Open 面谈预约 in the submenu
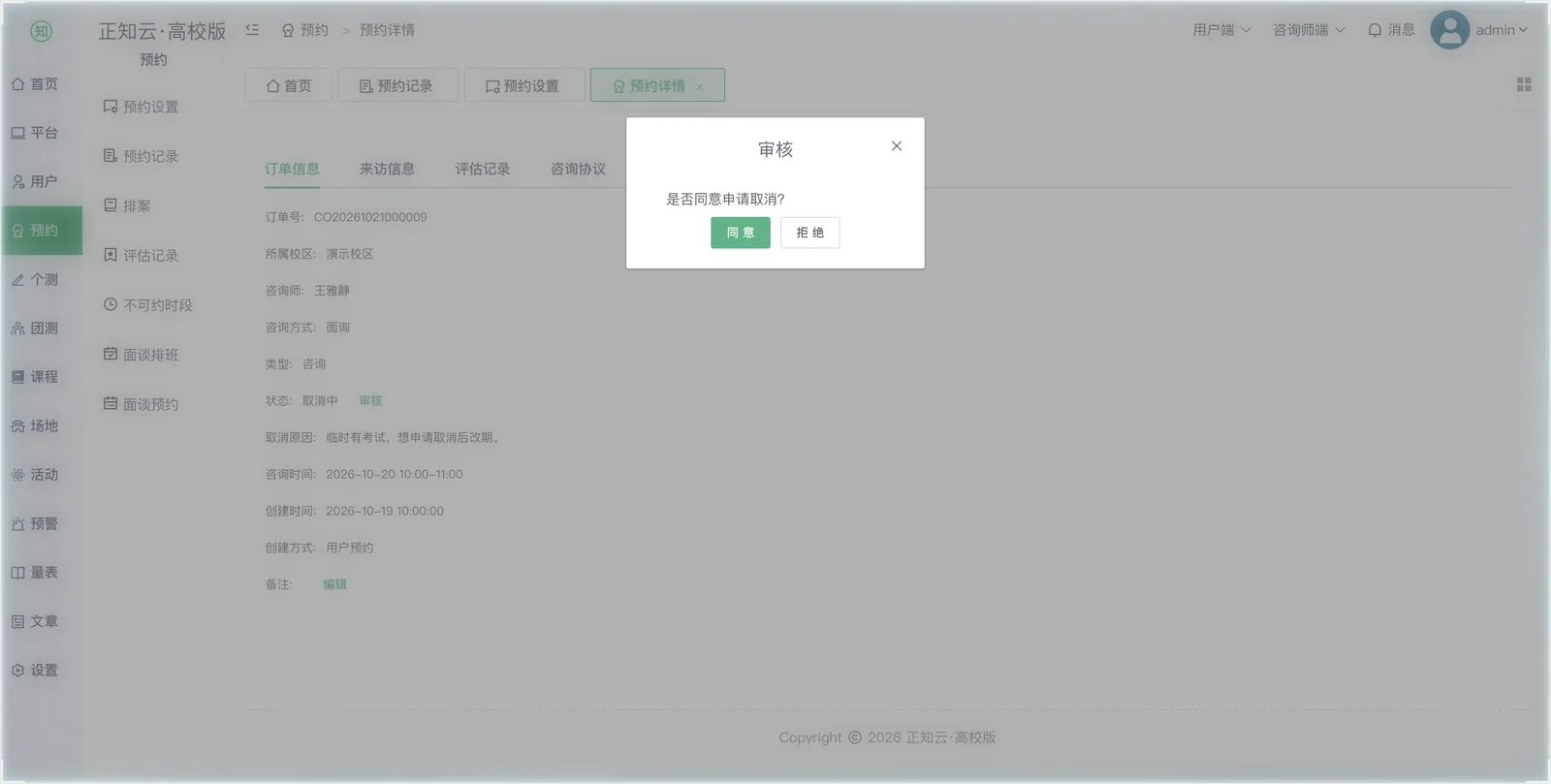Viewport: 1551px width, 784px height. tap(141, 404)
